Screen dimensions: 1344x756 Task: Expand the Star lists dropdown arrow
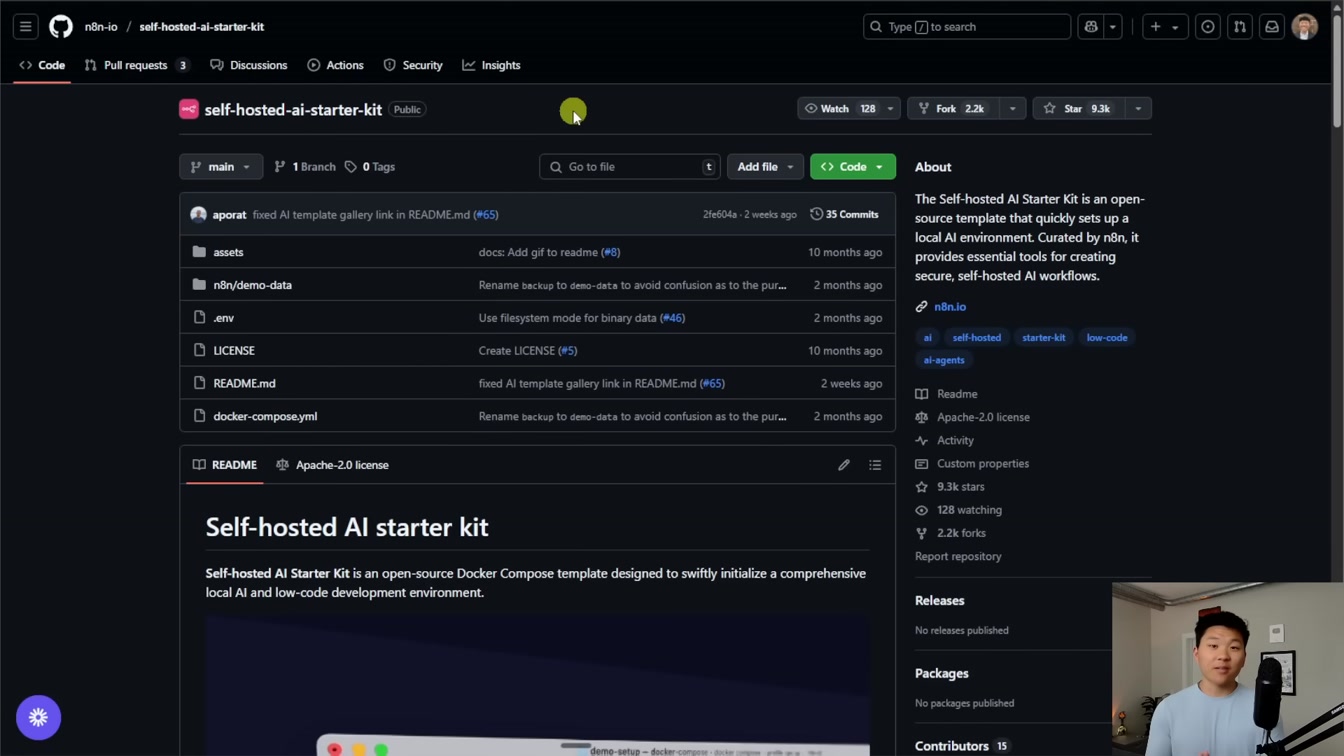click(x=1138, y=108)
